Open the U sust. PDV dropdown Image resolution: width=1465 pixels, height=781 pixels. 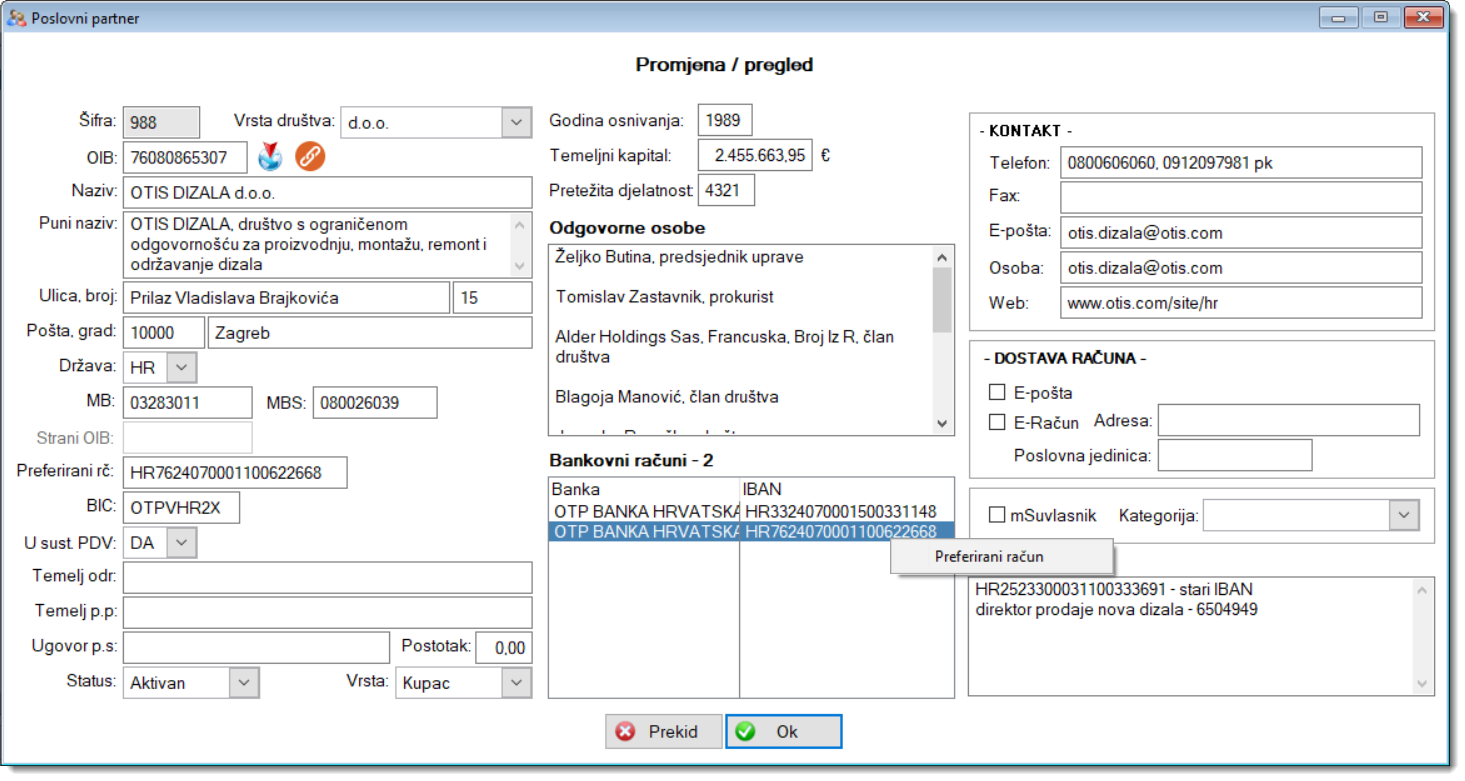(181, 542)
